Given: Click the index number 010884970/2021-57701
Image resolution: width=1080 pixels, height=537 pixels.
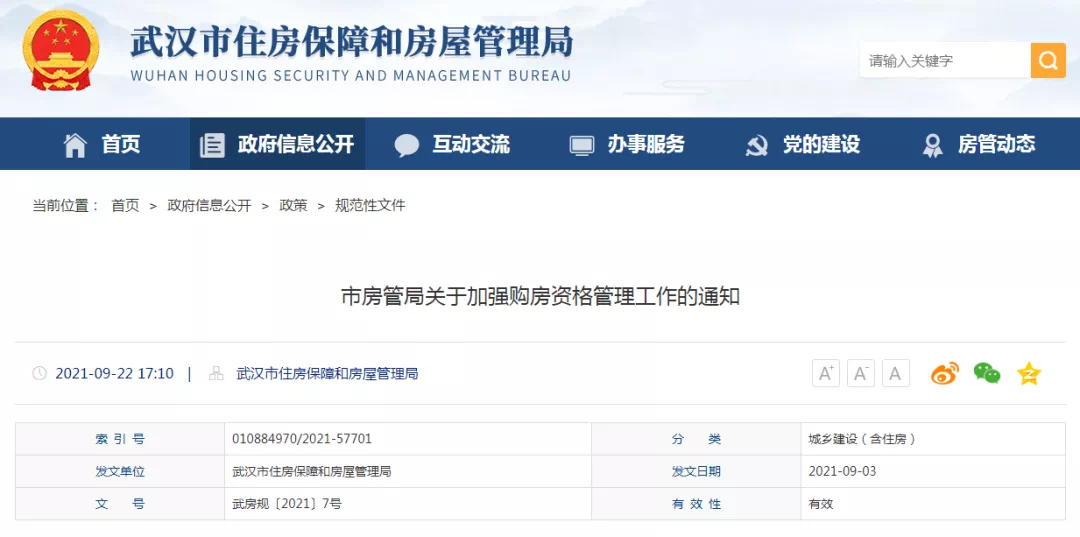Looking at the screenshot, I should click(x=302, y=439).
